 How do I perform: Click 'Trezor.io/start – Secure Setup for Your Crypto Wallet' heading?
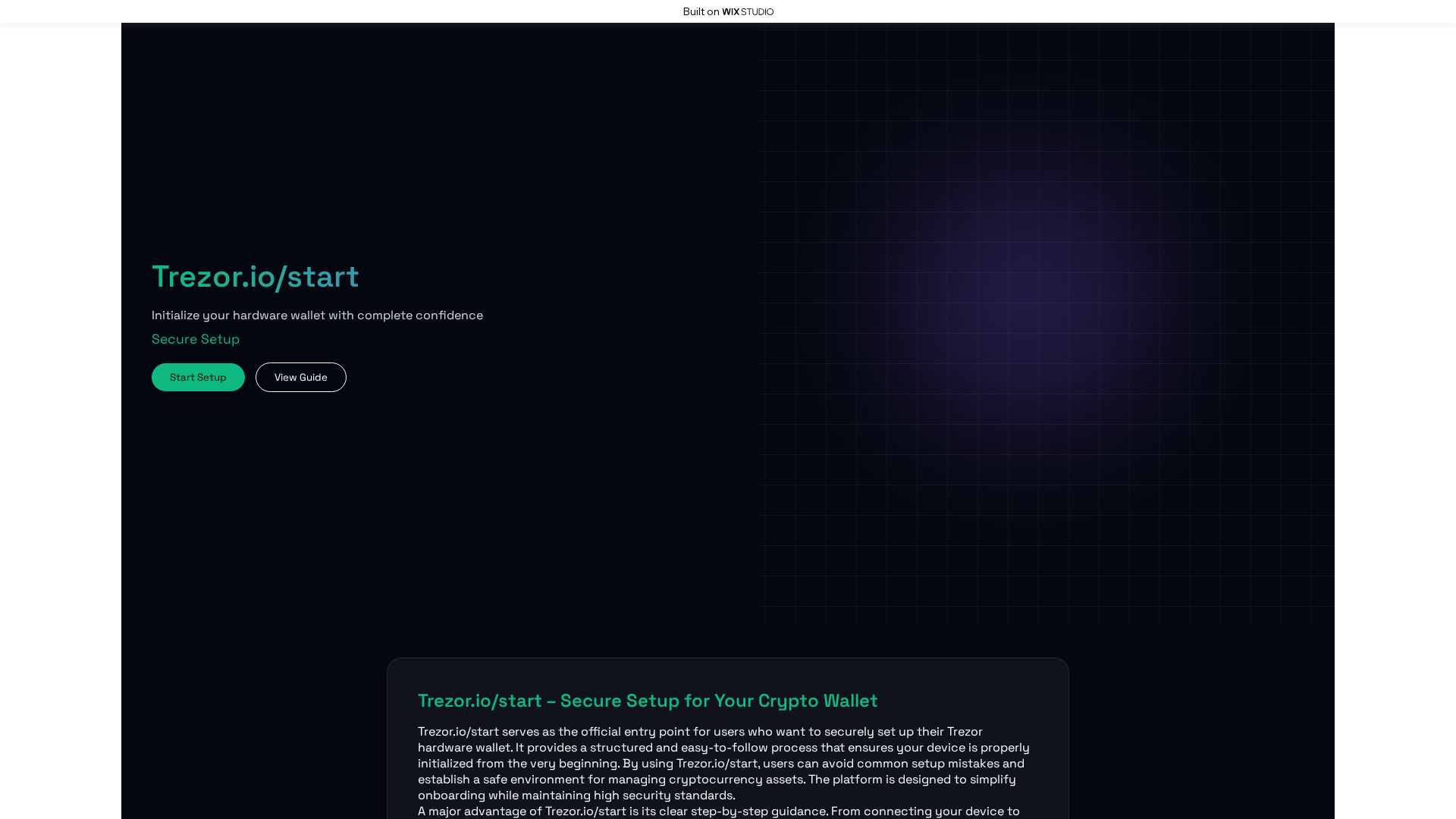[x=648, y=700]
